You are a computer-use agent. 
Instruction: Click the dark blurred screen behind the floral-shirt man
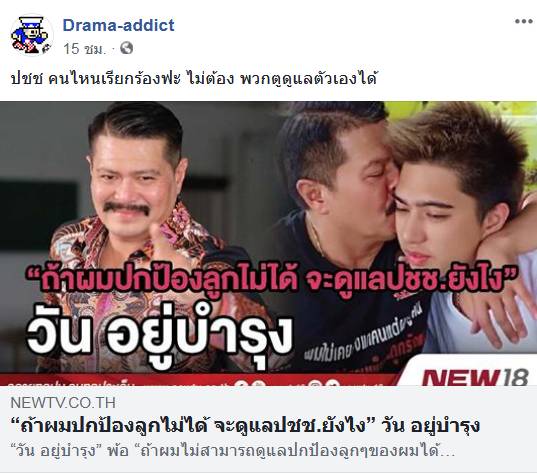38,215
